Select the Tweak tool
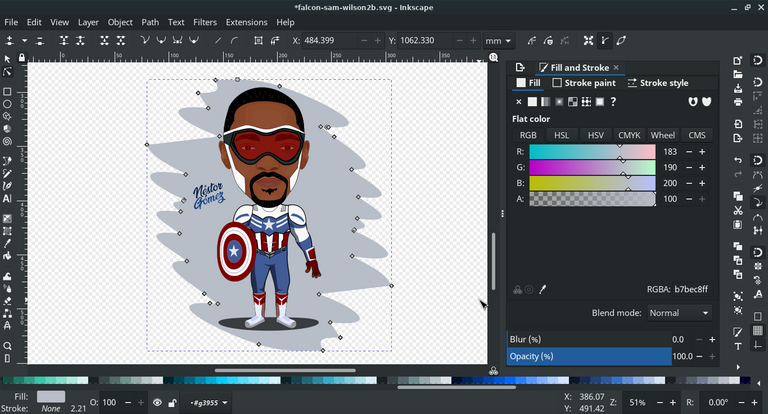The height and width of the screenshot is (414, 768). 7,276
